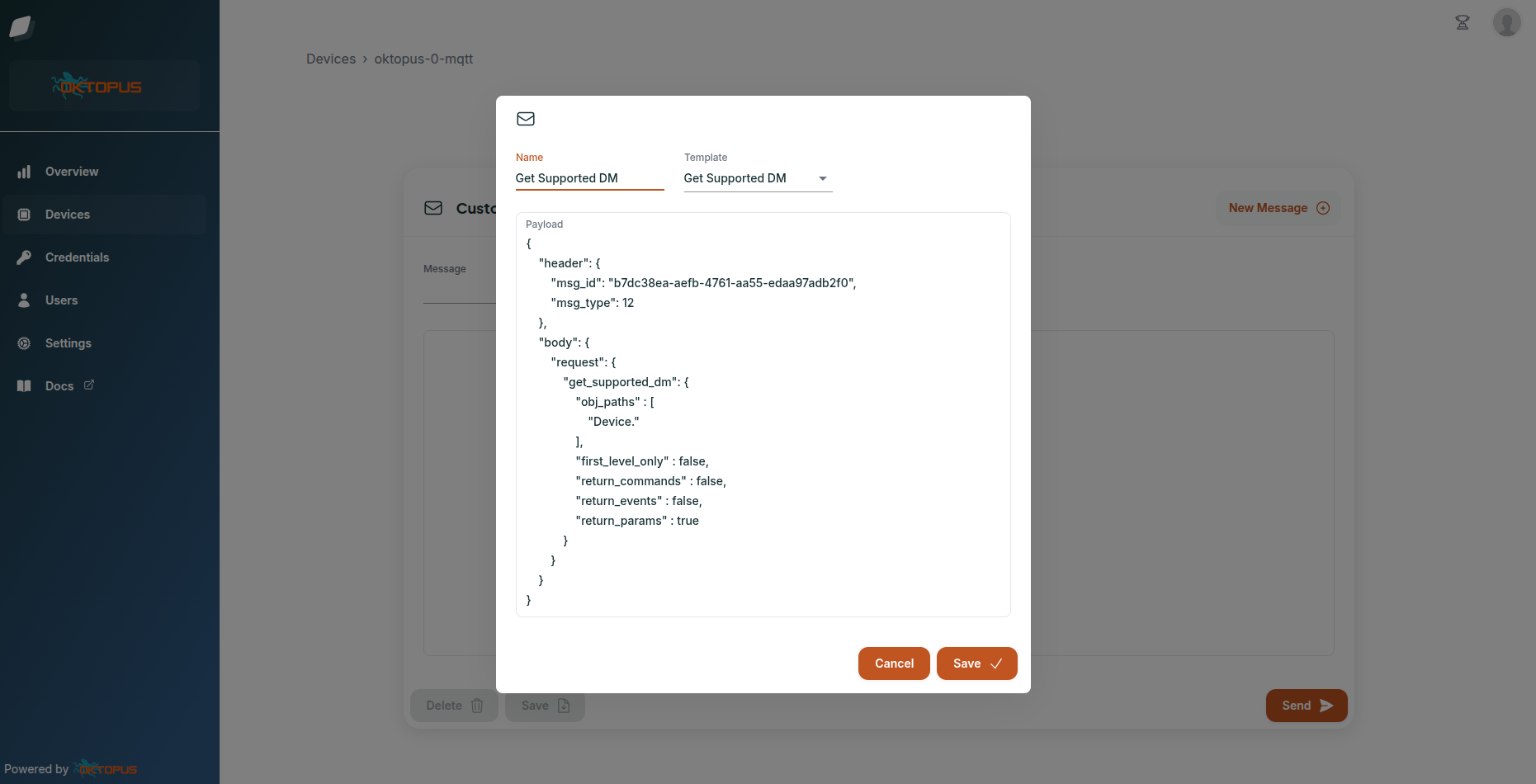The height and width of the screenshot is (784, 1536).
Task: Click the Powered by Oktopus footer logo
Action: tap(106, 769)
